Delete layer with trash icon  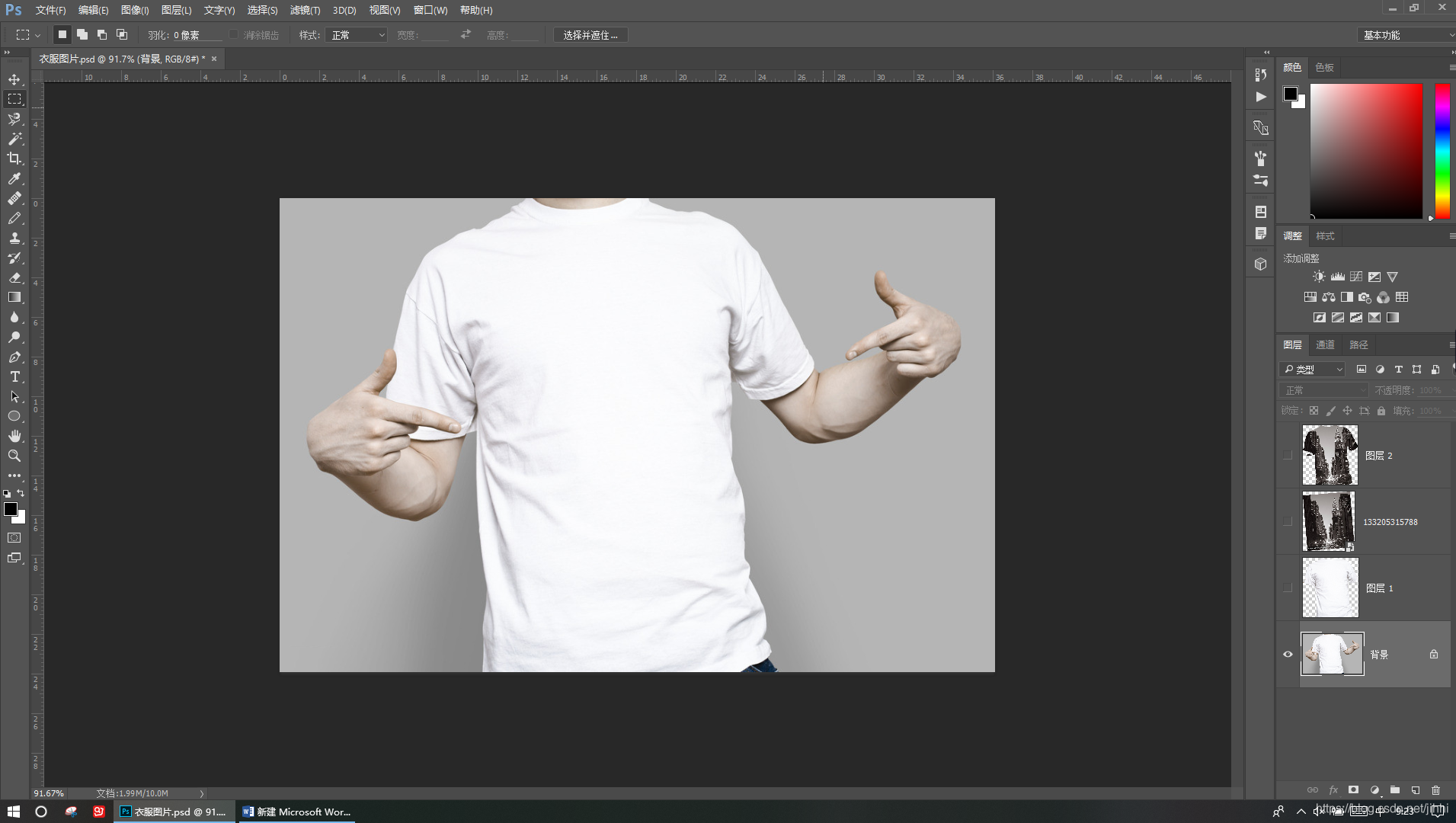[x=1436, y=790]
